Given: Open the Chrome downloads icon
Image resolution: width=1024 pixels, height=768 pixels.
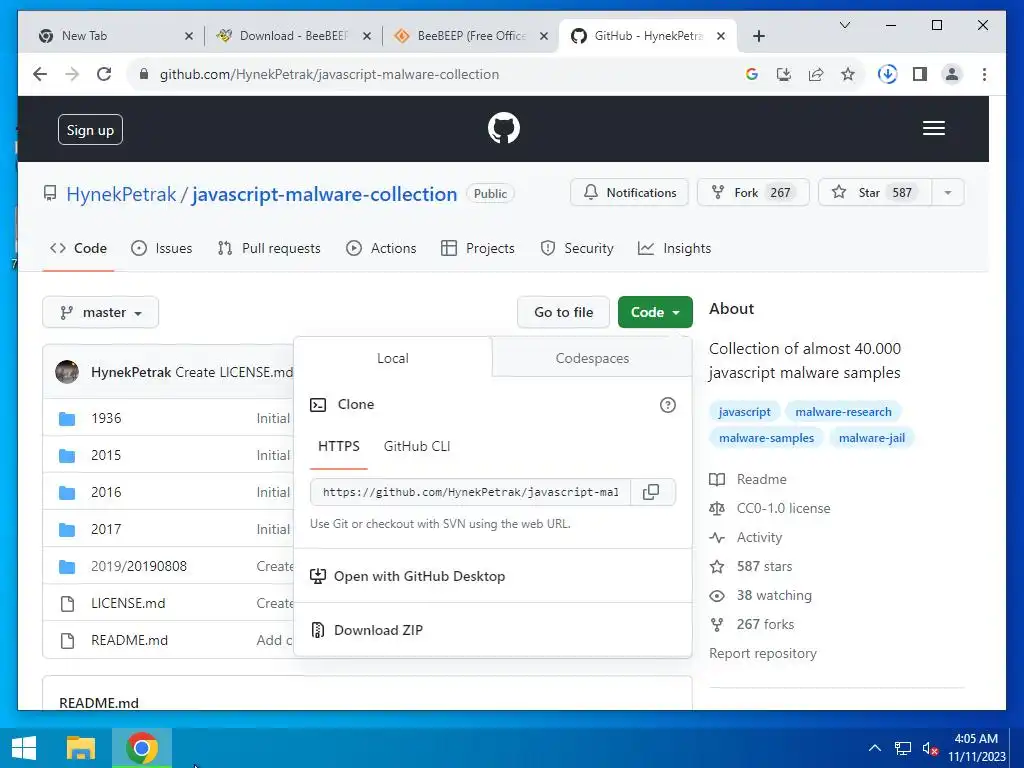Looking at the screenshot, I should 887,74.
